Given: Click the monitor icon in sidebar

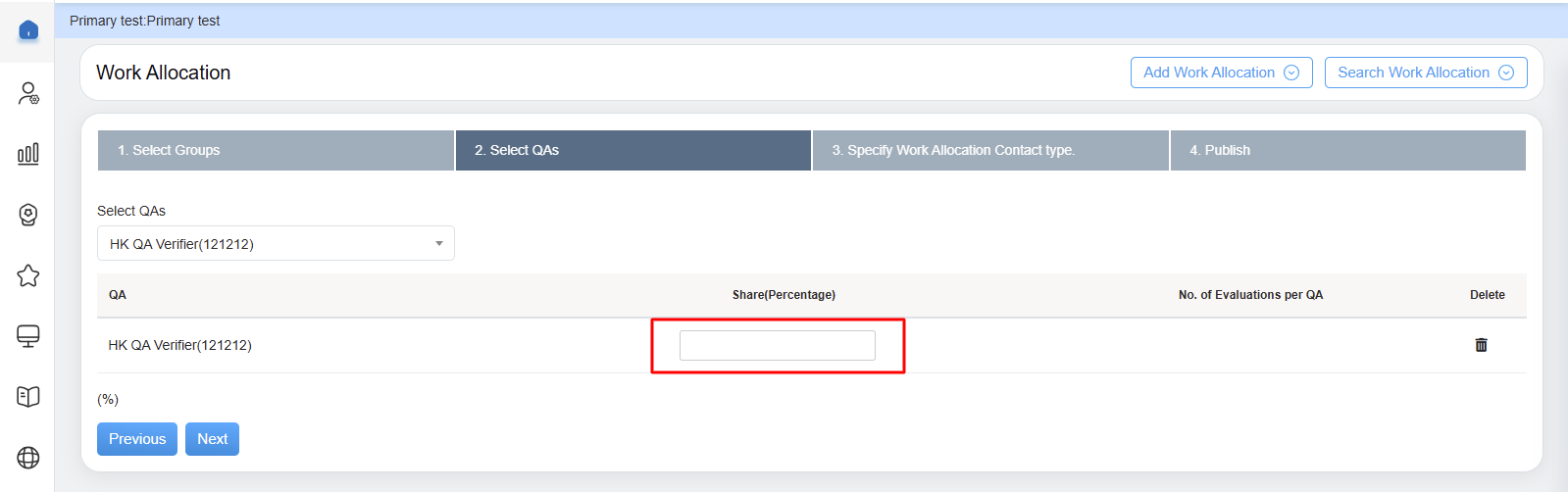Looking at the screenshot, I should coord(28,336).
